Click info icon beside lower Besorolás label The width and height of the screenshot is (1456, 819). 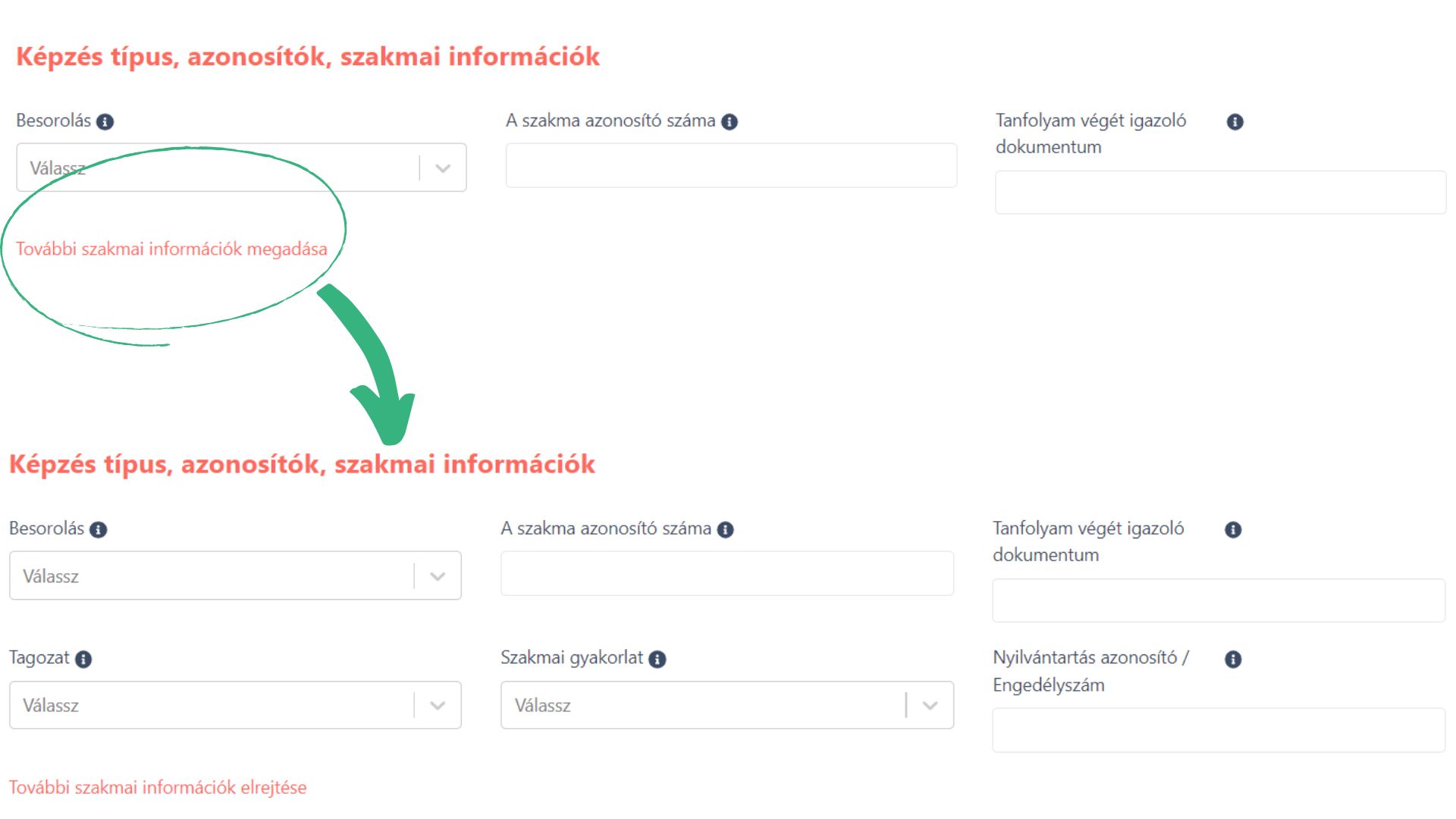(x=99, y=529)
